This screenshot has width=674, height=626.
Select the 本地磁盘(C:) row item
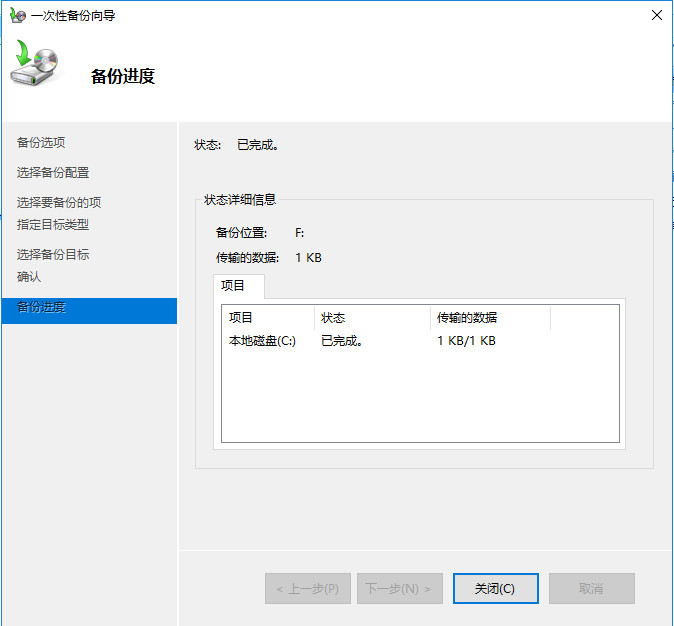pos(262,341)
